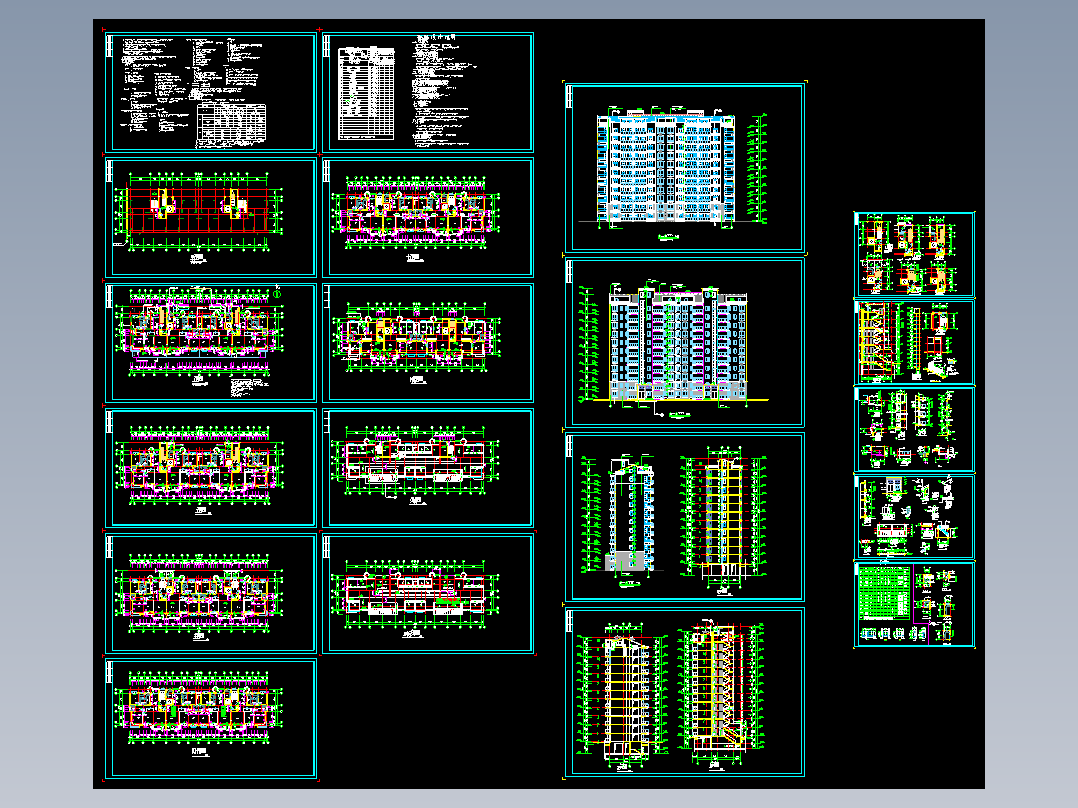Click the green circled number marker on the floor plan

[278, 294]
